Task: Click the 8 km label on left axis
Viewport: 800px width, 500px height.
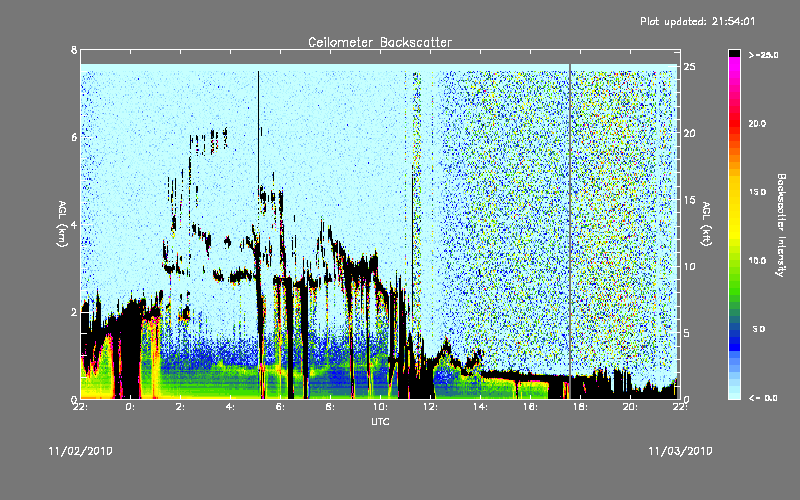Action: [x=74, y=50]
